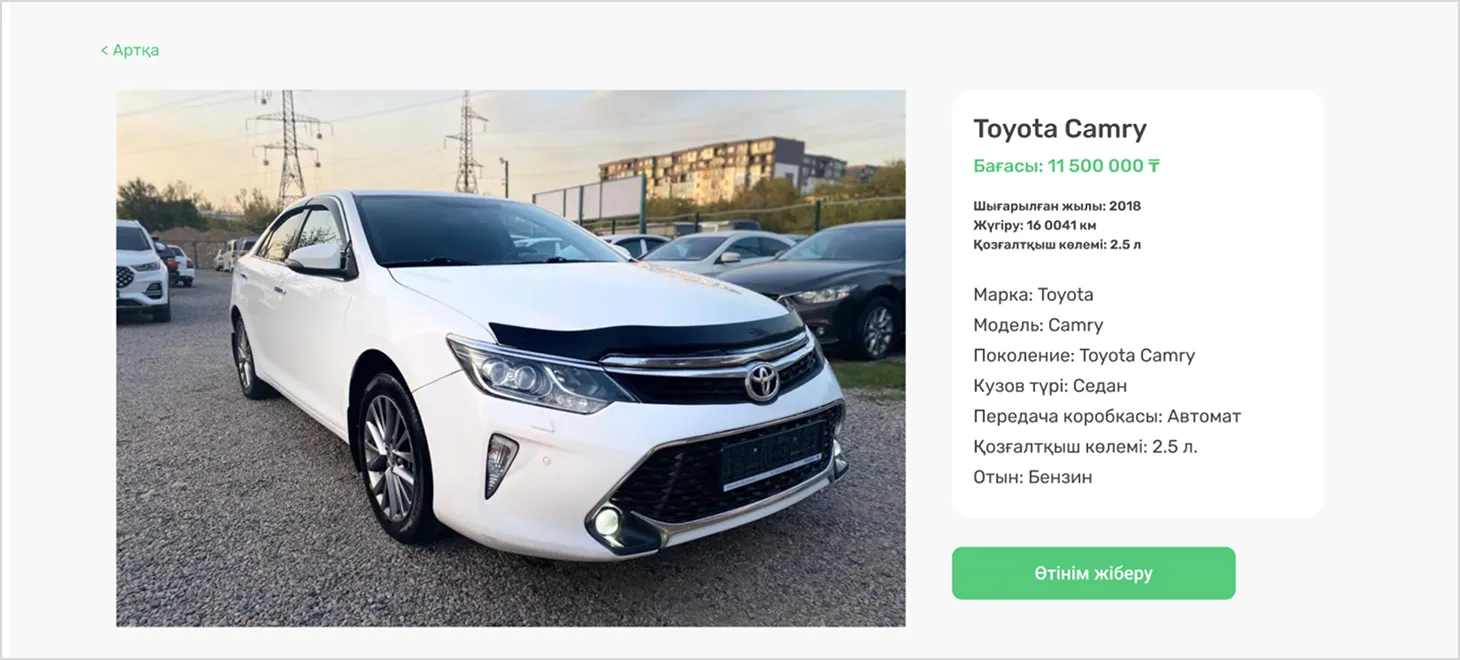Image resolution: width=1460 pixels, height=660 pixels.
Task: Select the Модель: Camry row
Action: tap(1038, 325)
